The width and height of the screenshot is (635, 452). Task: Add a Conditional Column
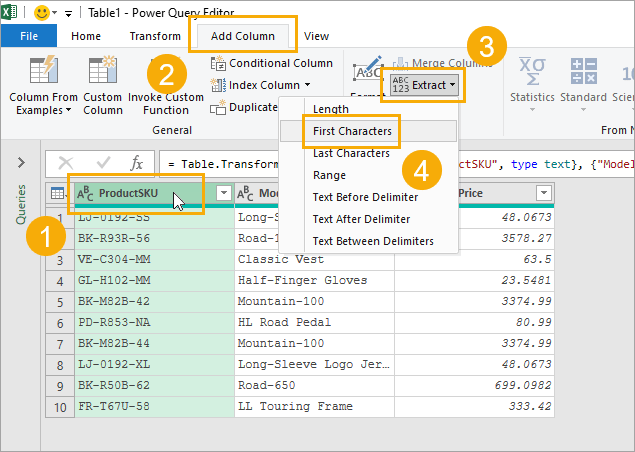[x=272, y=63]
